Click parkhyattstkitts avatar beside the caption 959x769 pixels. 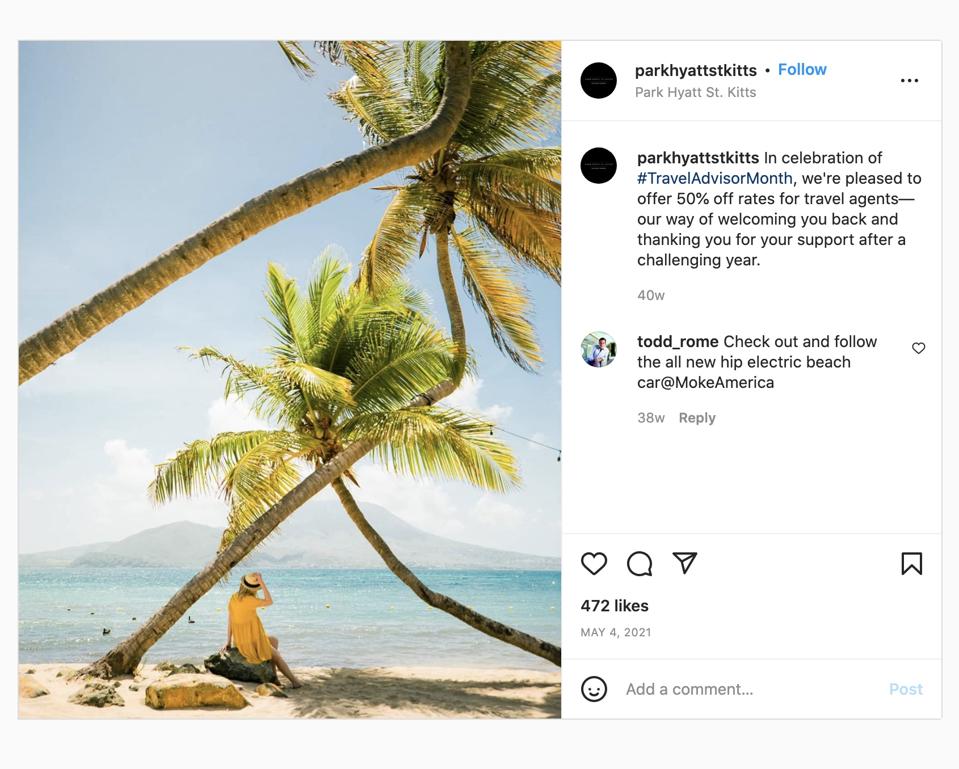598,166
